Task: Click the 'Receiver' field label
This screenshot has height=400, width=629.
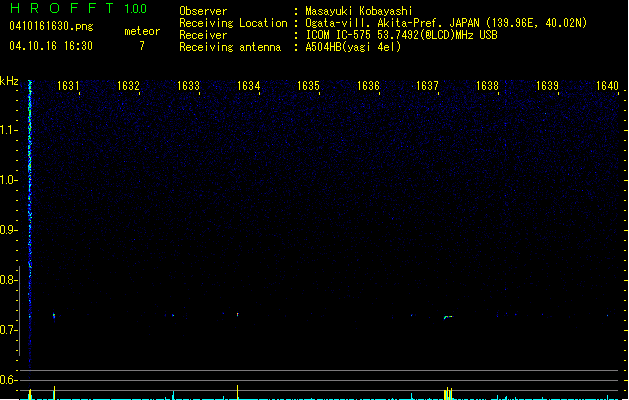Action: click(x=203, y=35)
